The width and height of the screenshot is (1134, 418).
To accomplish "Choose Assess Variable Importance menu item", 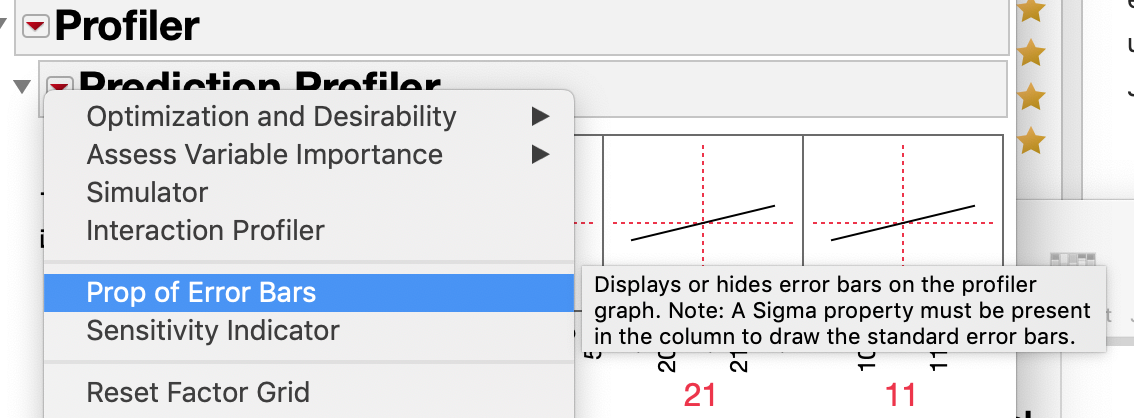I will pyautogui.click(x=264, y=155).
